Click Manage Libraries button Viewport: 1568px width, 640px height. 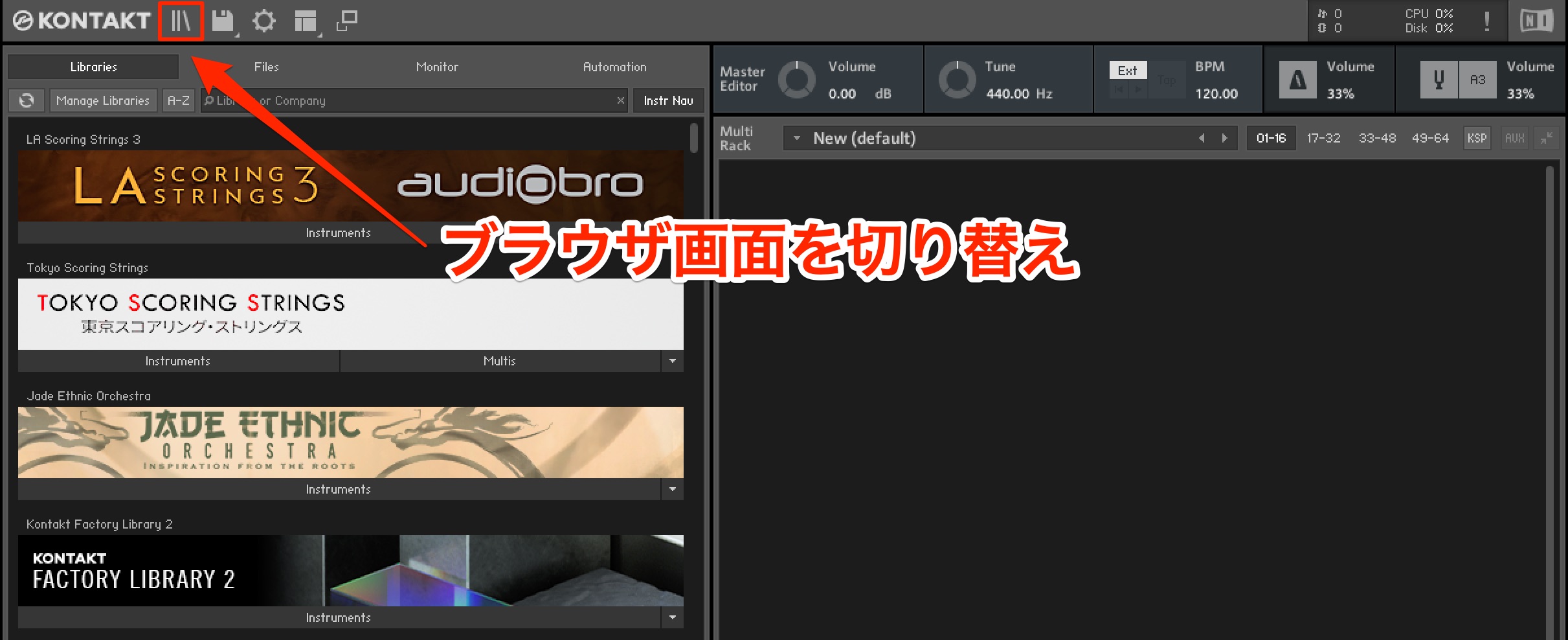(x=103, y=100)
